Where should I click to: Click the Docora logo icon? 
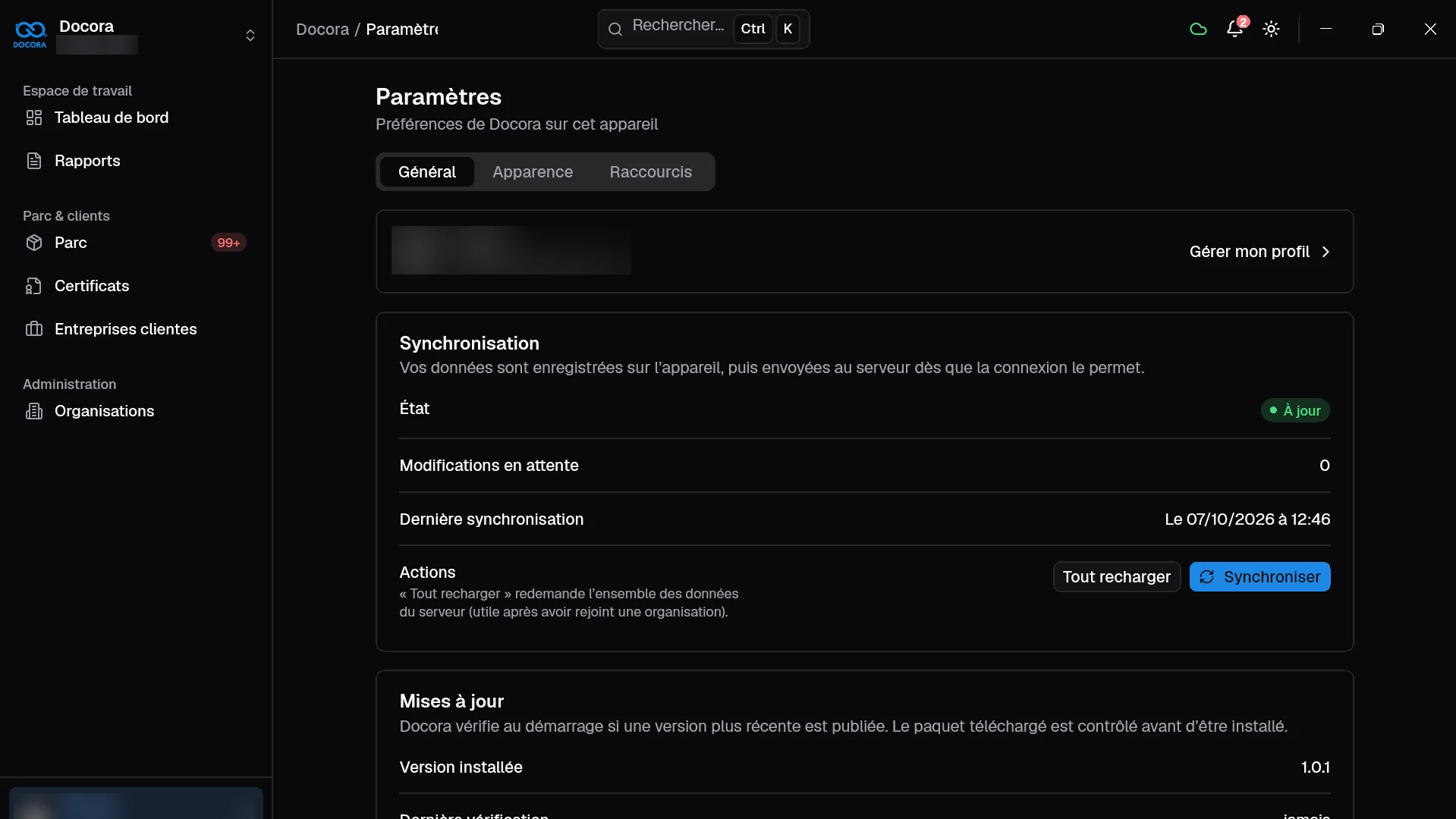30,34
